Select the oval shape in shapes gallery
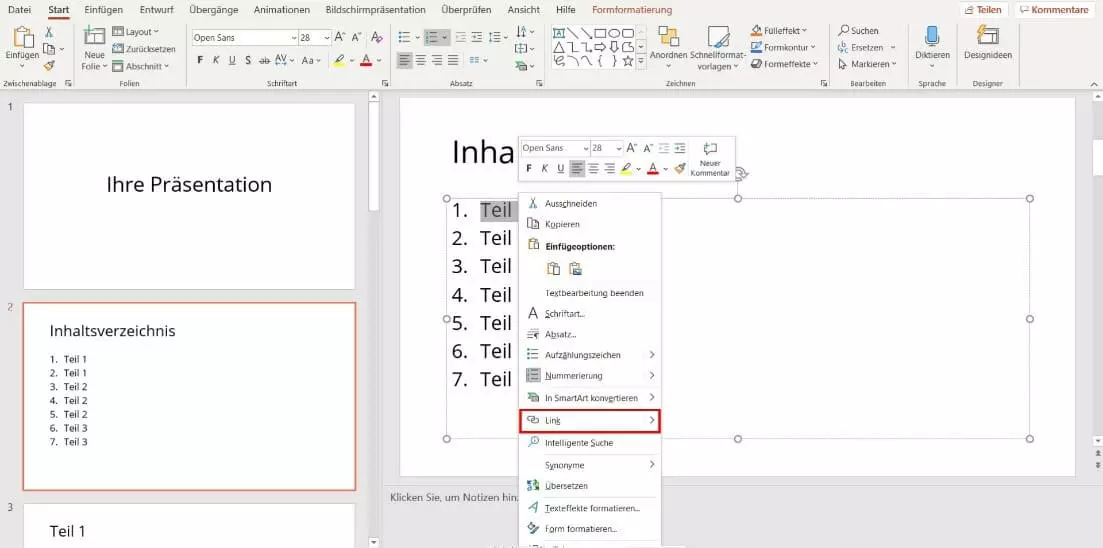Viewport: 1103px width, 548px height. point(615,33)
